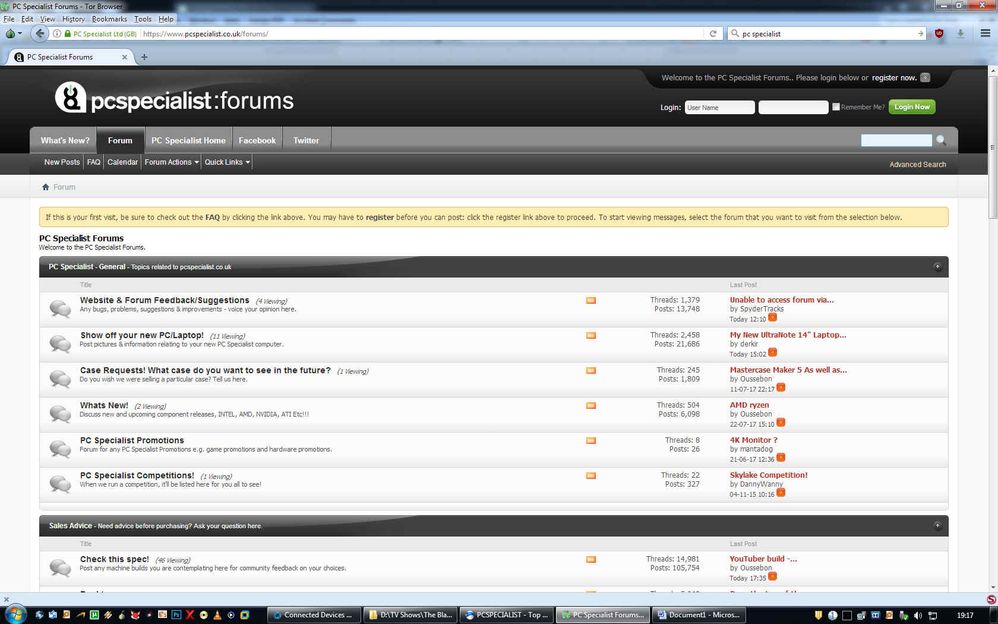Viewport: 998px width, 624px height.
Task: Go back with the browser back arrow
Action: pos(39,34)
